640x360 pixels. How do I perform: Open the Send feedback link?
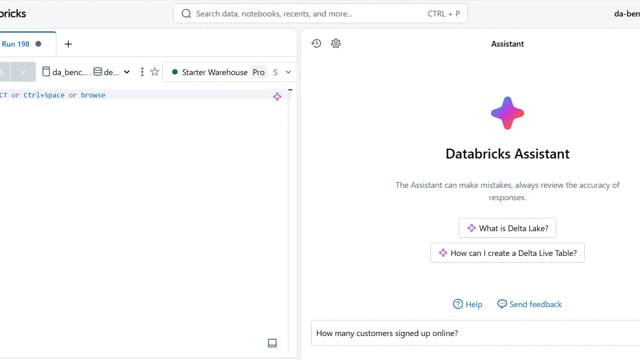coord(529,304)
